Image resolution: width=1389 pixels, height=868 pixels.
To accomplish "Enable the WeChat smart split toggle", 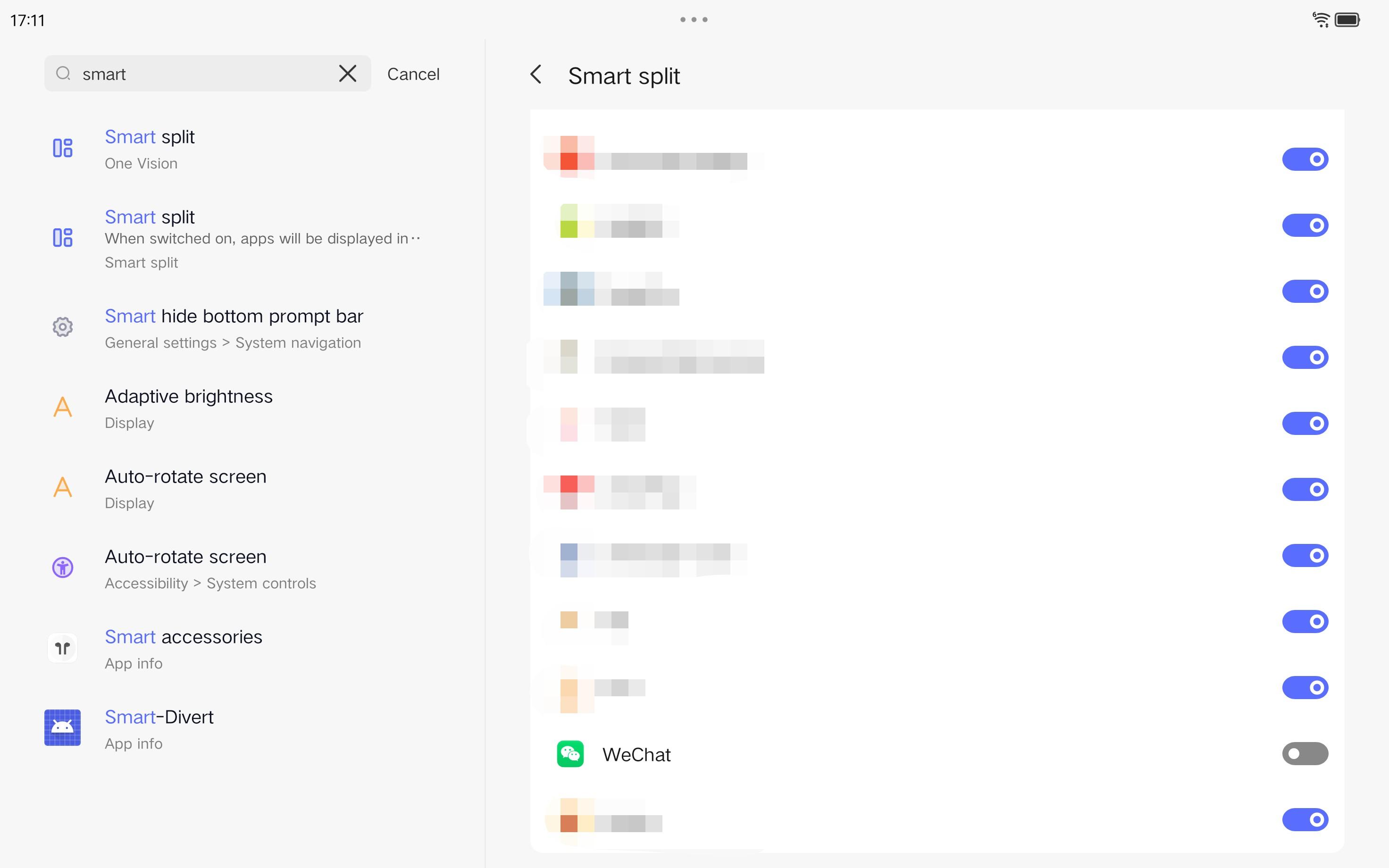I will point(1305,754).
